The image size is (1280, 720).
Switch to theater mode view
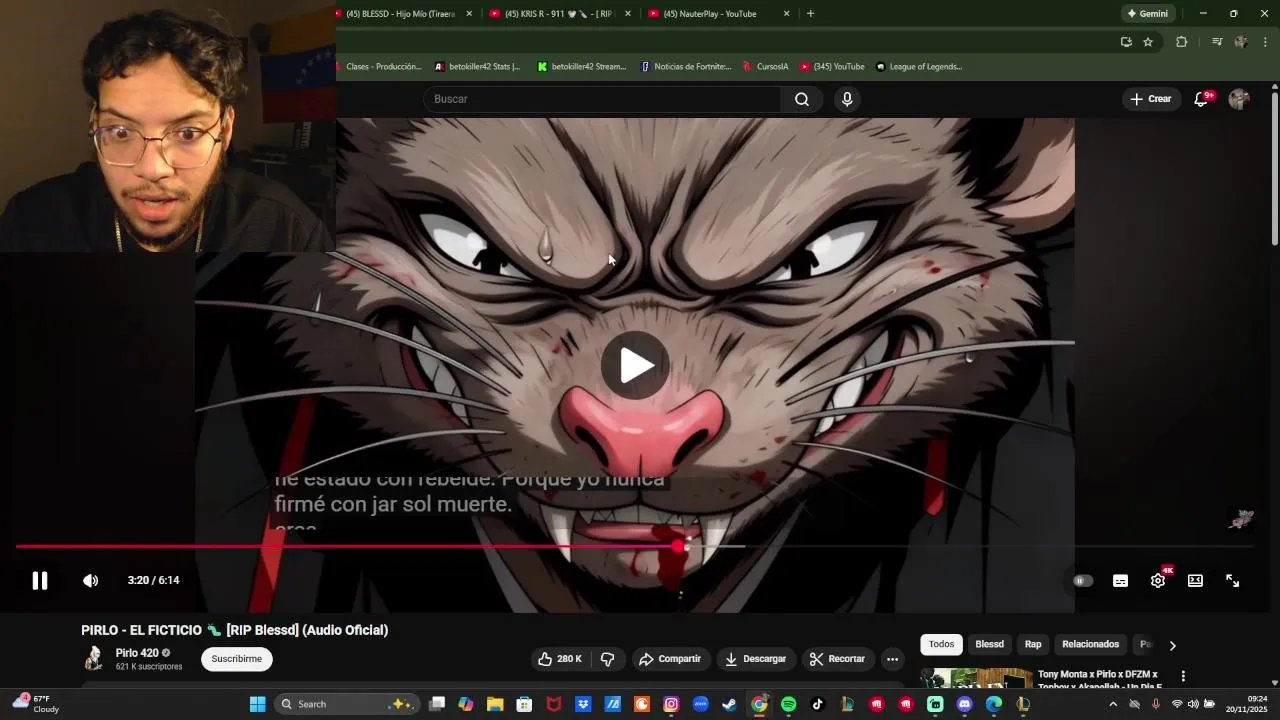pos(1195,580)
